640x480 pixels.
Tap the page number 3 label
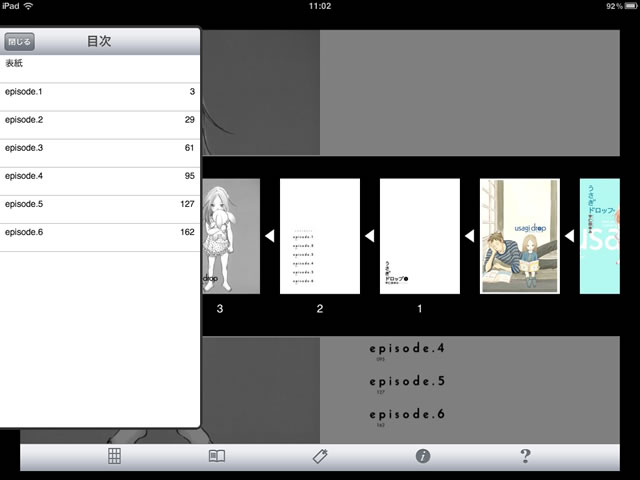(x=220, y=309)
